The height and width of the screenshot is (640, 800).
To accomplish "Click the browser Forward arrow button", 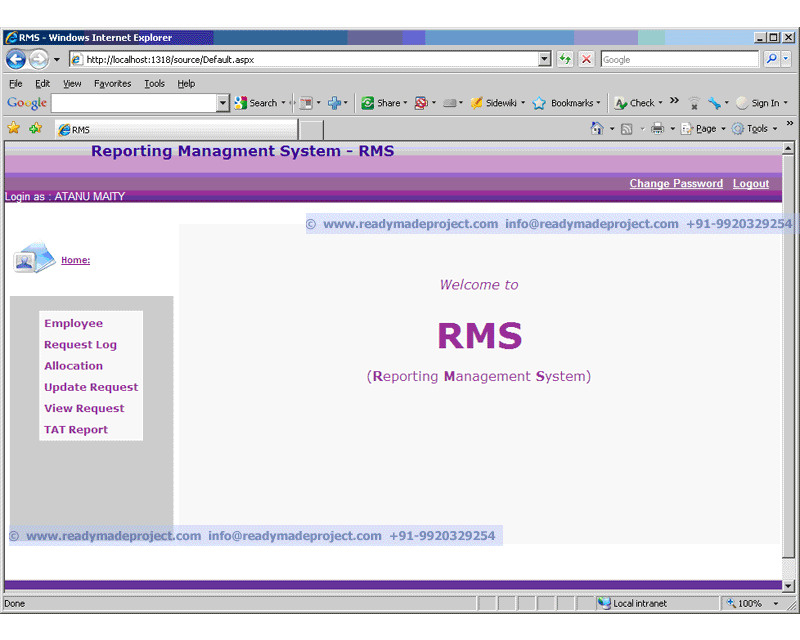I will point(39,60).
